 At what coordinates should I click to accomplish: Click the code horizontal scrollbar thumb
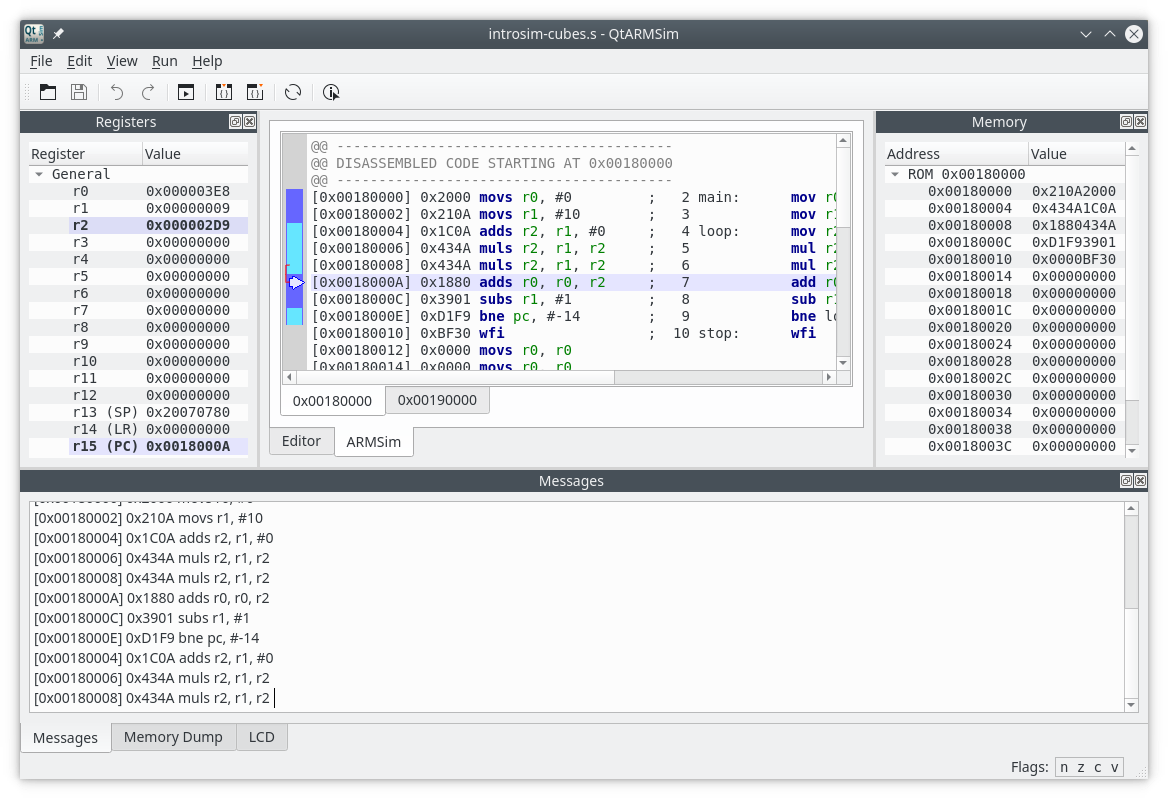[456, 378]
